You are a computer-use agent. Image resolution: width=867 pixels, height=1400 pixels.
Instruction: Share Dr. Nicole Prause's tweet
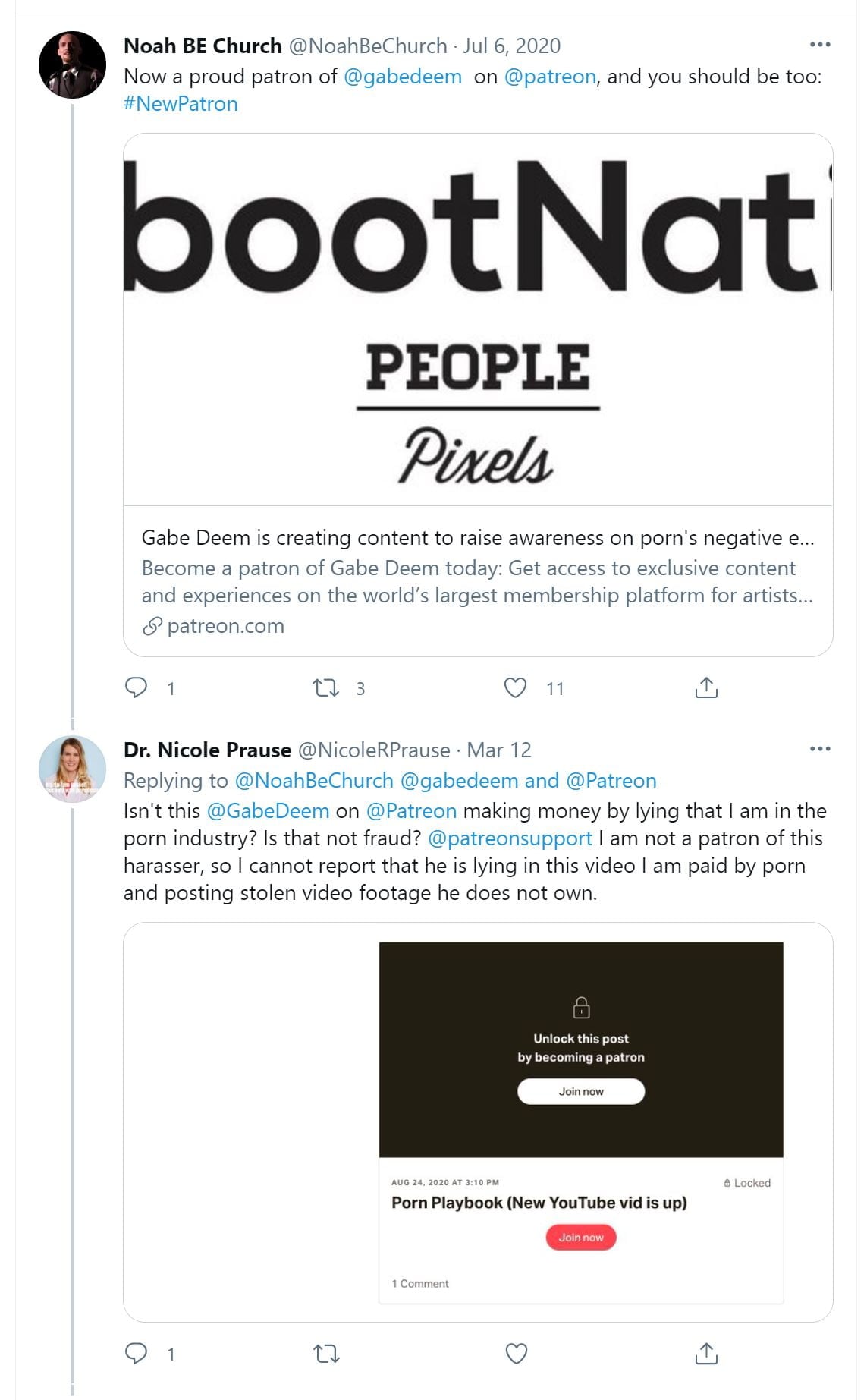click(706, 1353)
